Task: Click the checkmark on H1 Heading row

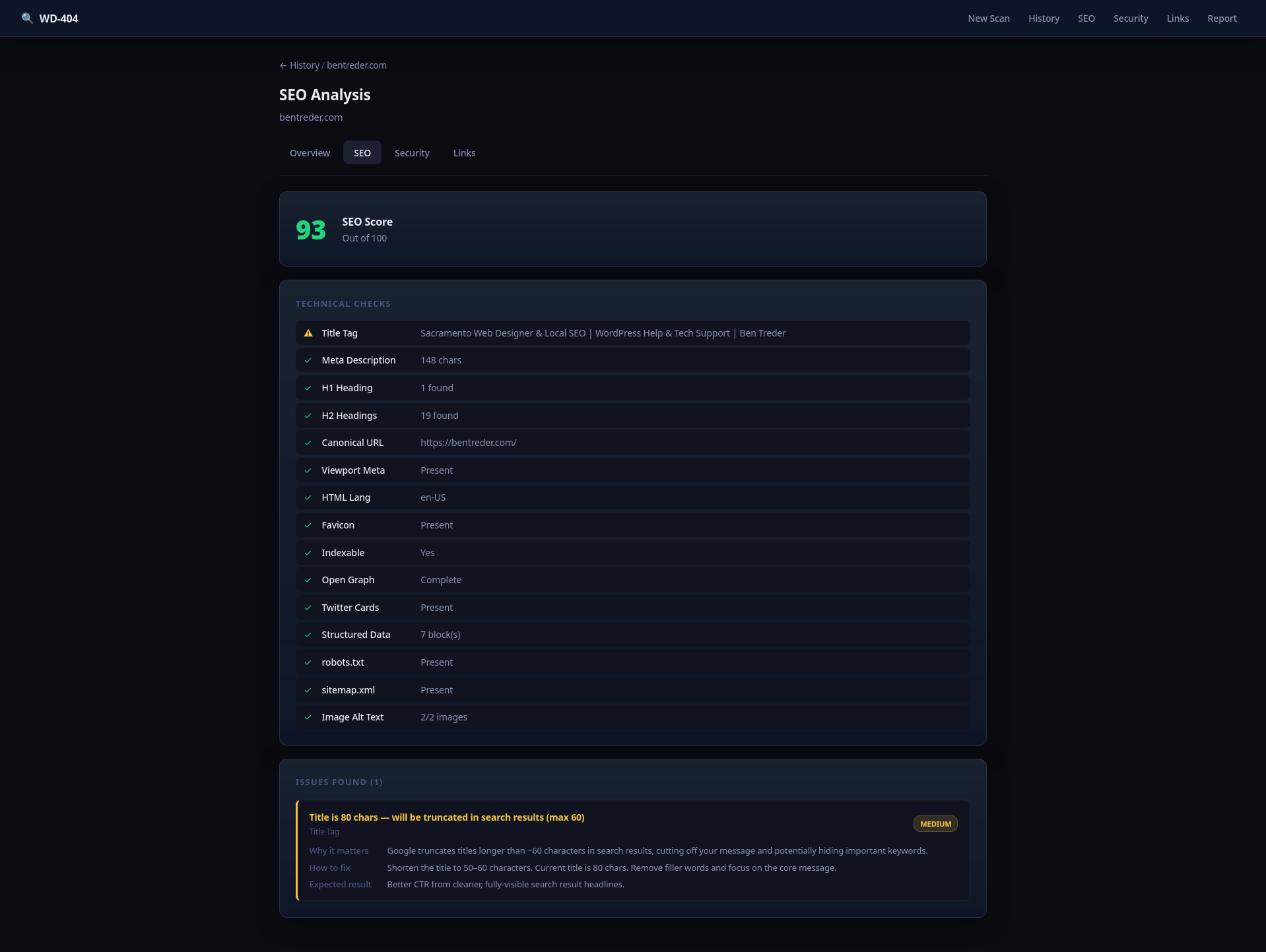Action: (308, 388)
